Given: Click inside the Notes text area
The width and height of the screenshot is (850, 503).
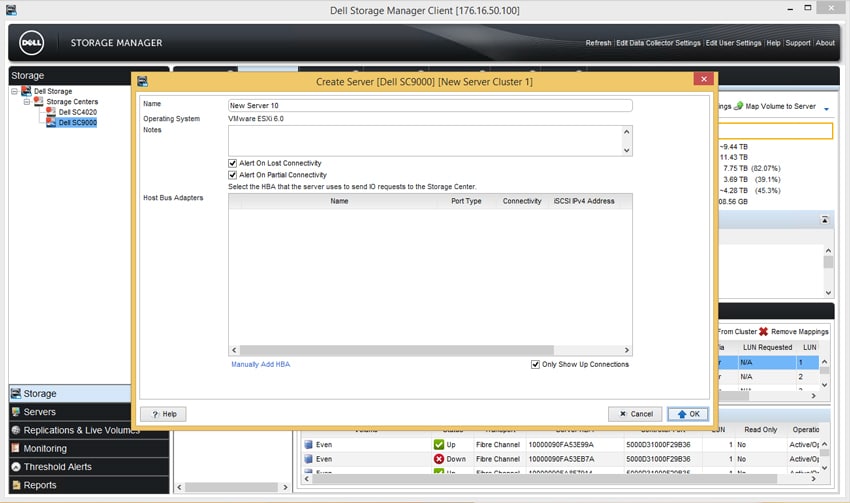Looking at the screenshot, I should (425, 141).
